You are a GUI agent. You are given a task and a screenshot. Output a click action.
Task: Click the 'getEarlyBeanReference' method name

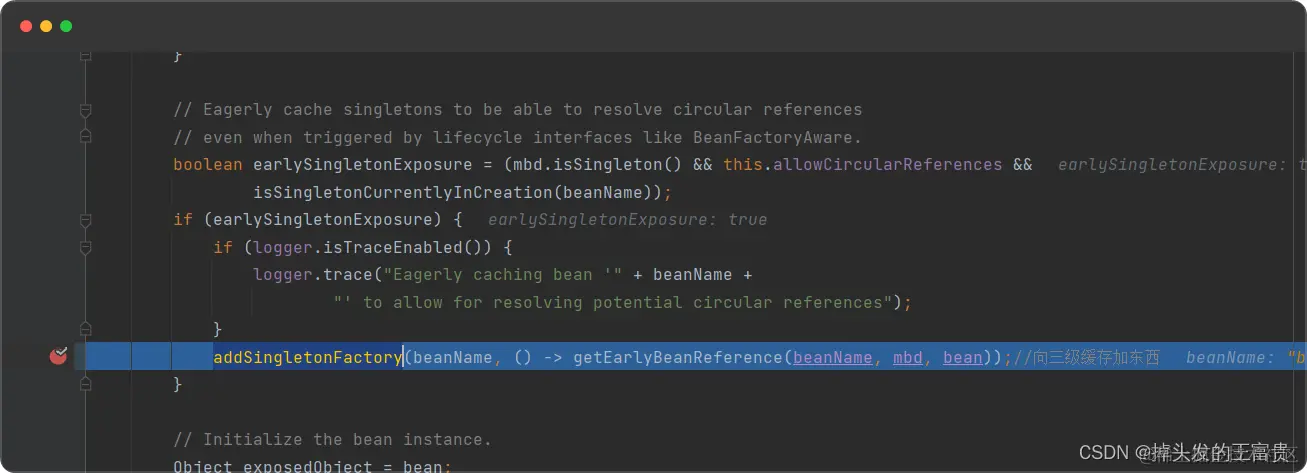[x=678, y=357]
